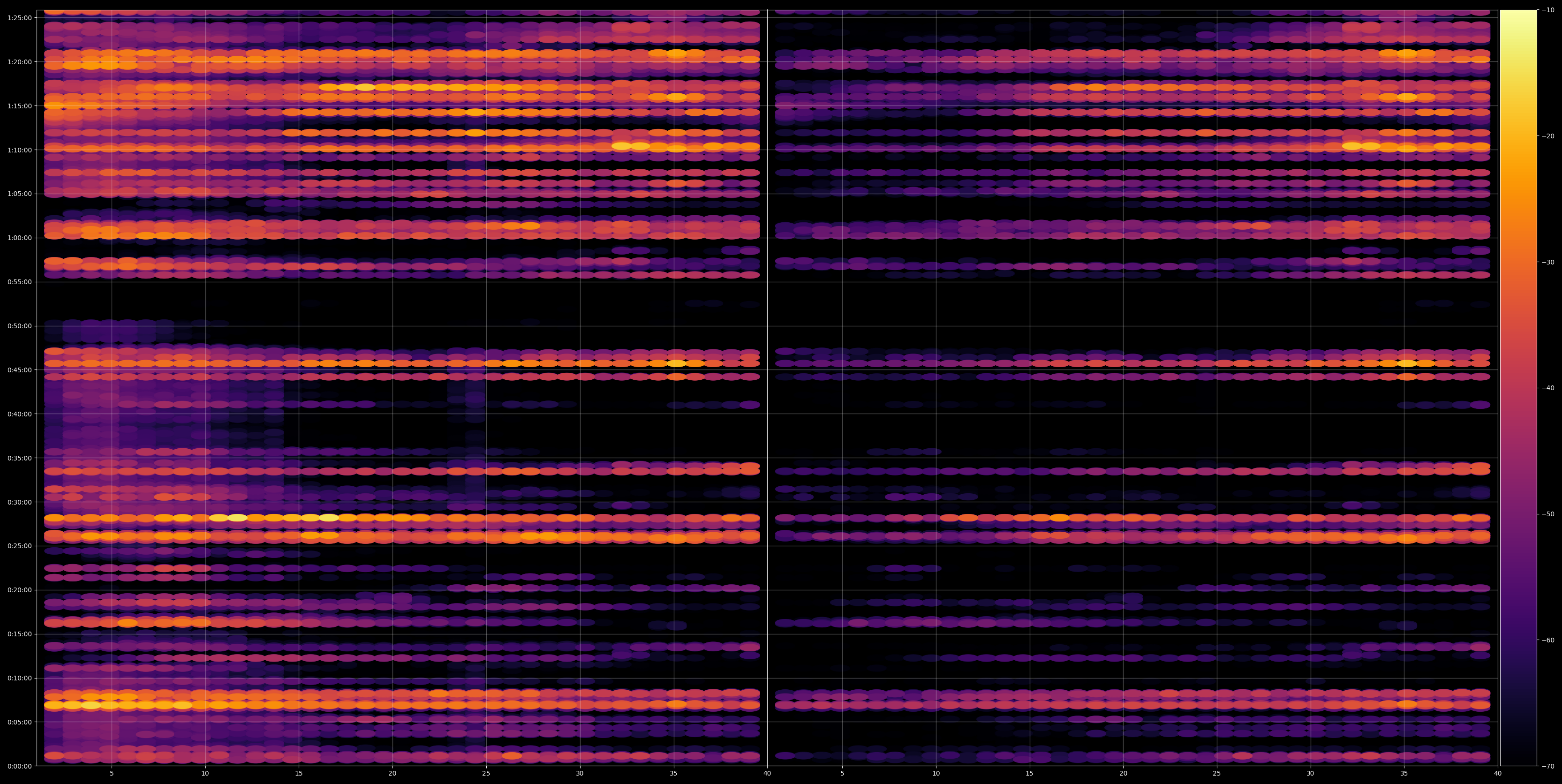Select the 0:40:00 tick label
The height and width of the screenshot is (784, 1562).
[19, 414]
